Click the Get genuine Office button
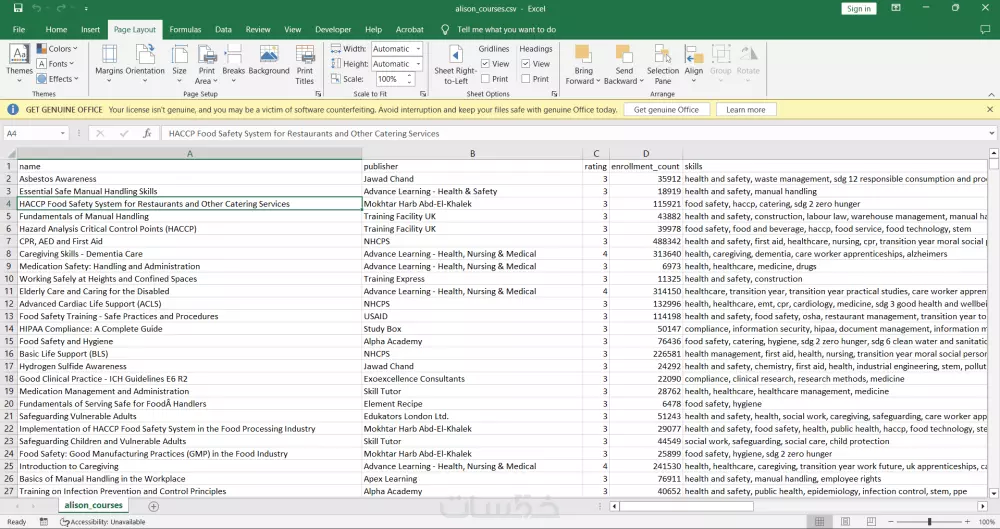The height and width of the screenshot is (529, 1000). (x=666, y=110)
